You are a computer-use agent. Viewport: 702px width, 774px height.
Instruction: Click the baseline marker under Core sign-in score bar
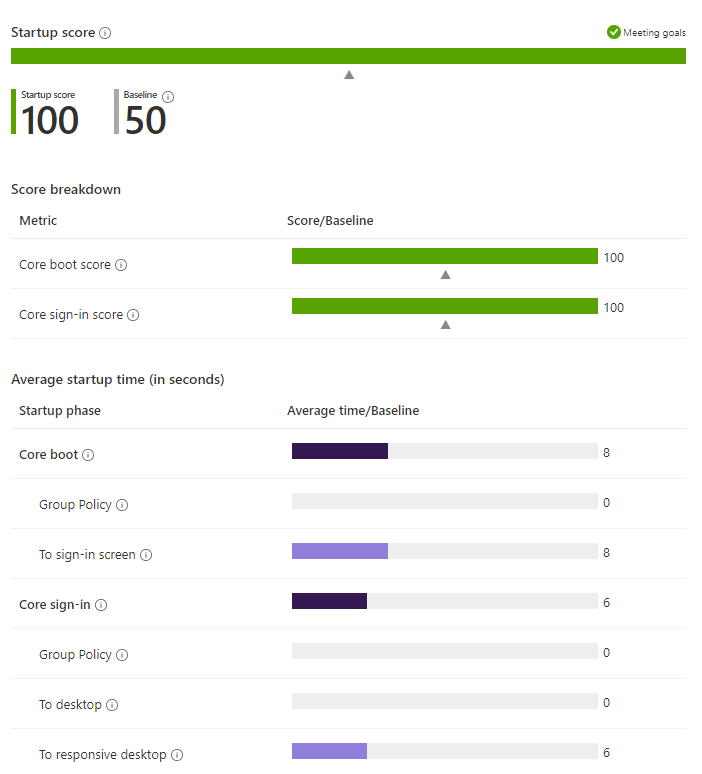click(x=445, y=324)
